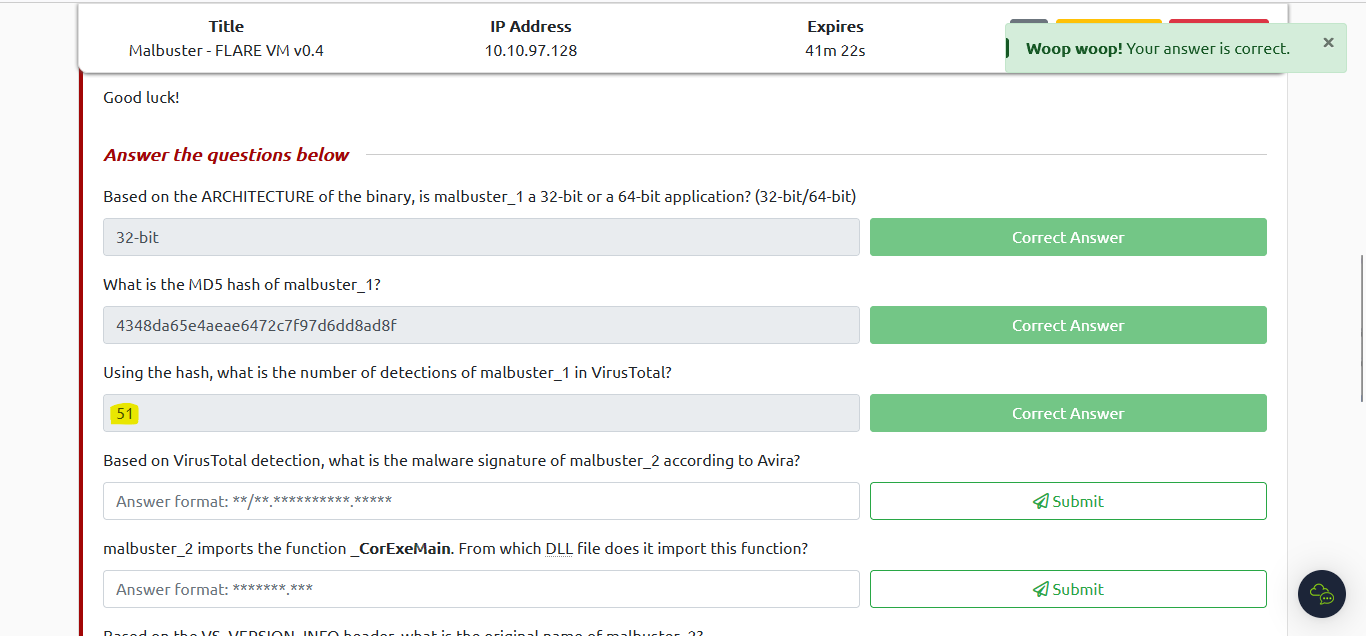Select the answered field showing 32-bit
1366x636 pixels.
[x=481, y=237]
